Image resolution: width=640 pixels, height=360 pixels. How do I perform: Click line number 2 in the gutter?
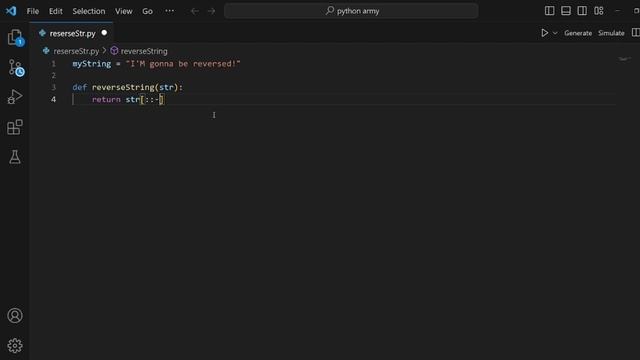pyautogui.click(x=53, y=76)
